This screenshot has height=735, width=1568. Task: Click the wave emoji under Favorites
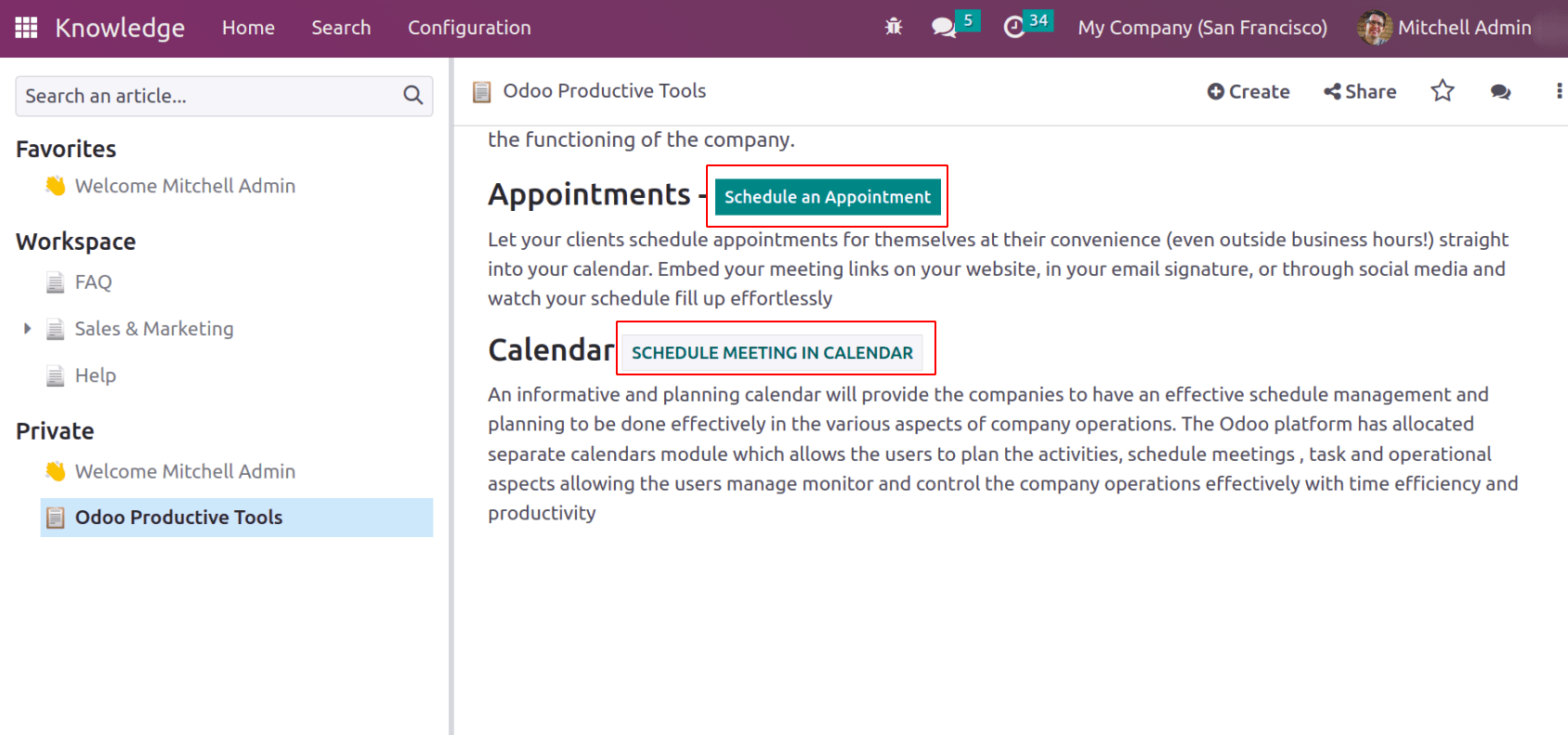[x=56, y=186]
